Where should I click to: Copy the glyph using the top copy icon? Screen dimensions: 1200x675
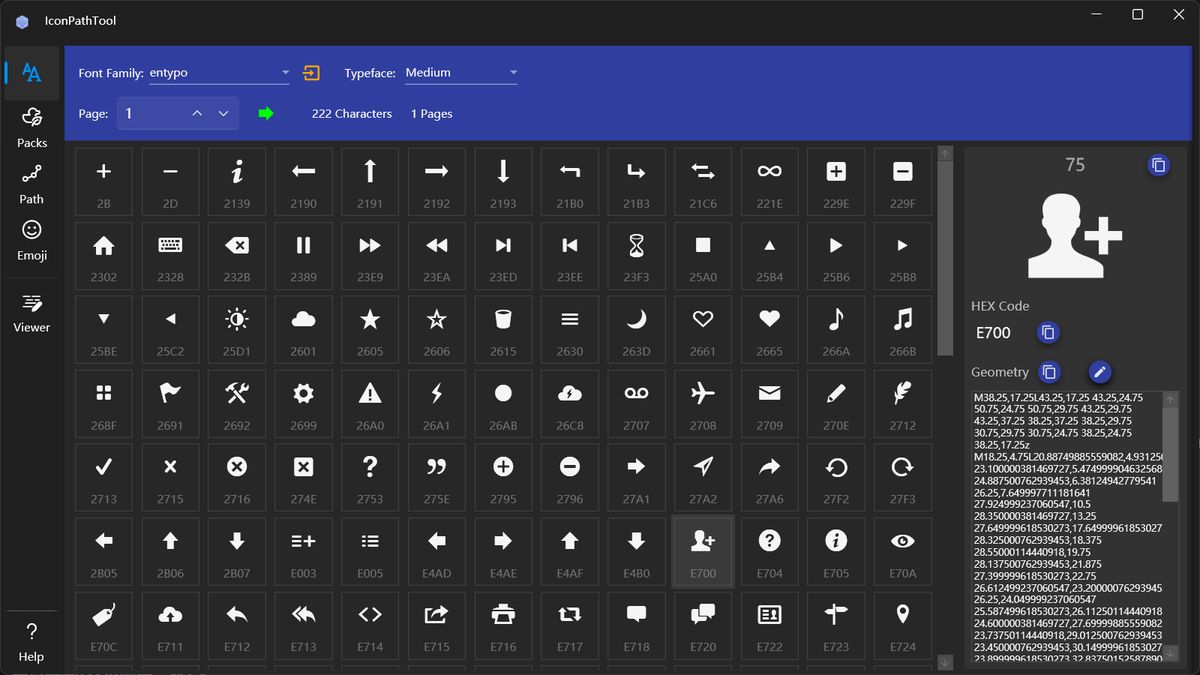pos(1158,166)
